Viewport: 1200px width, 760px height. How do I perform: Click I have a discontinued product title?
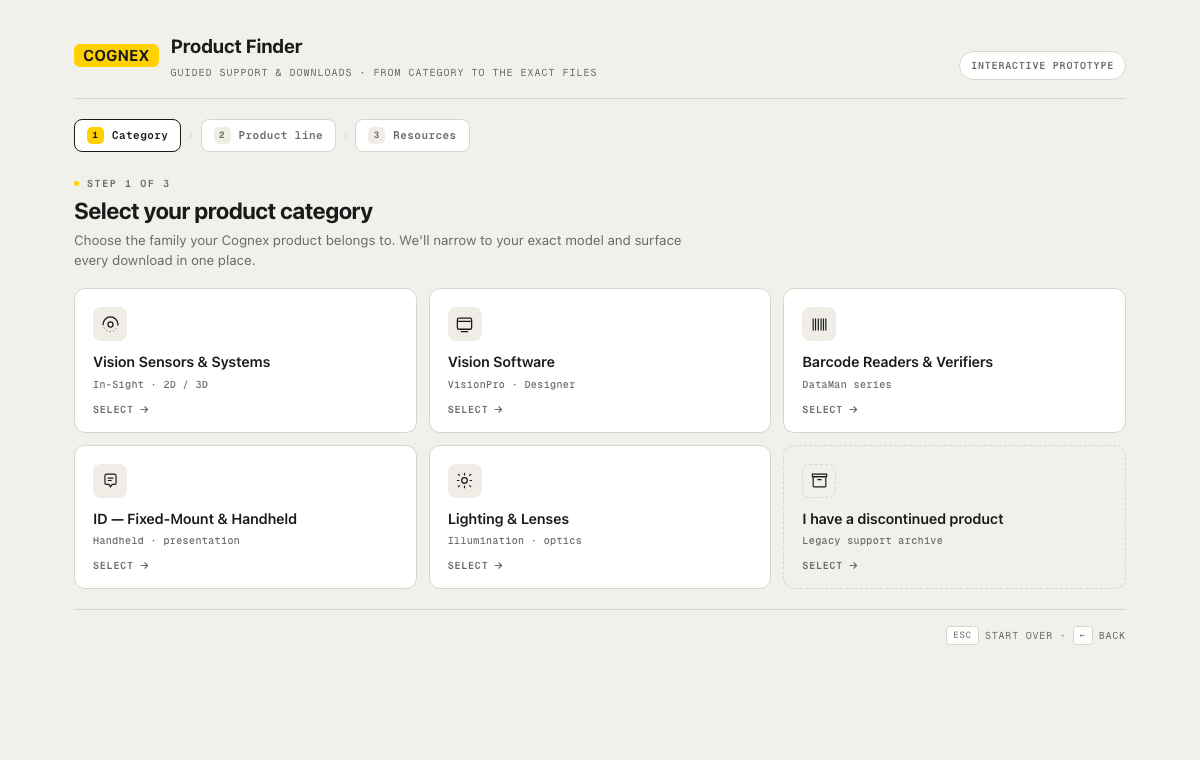tap(903, 519)
